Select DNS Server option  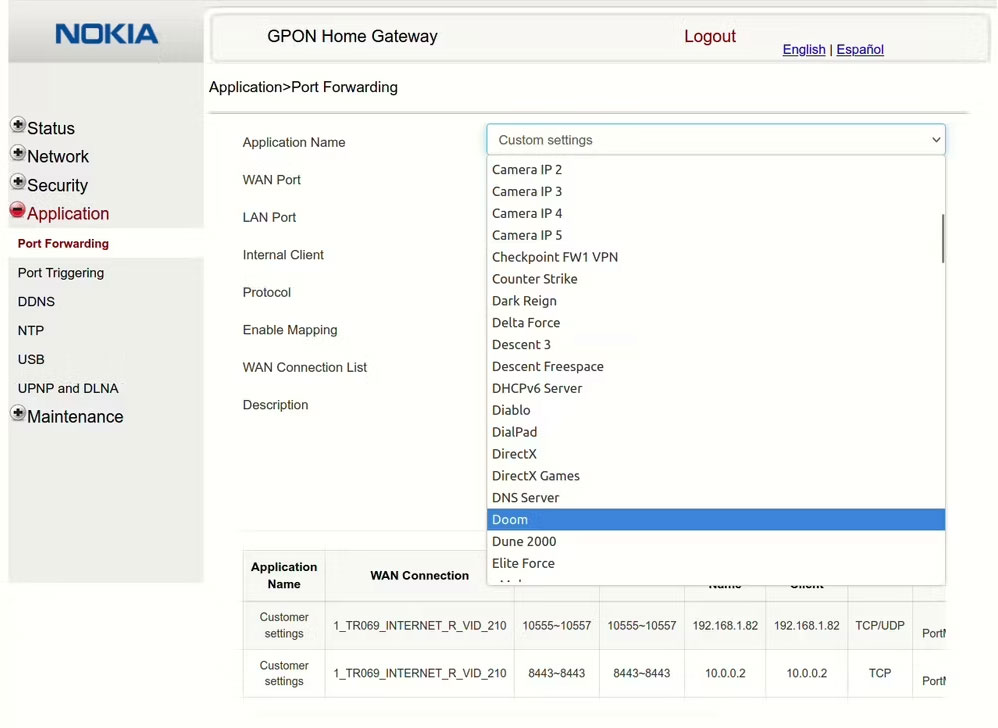point(715,498)
